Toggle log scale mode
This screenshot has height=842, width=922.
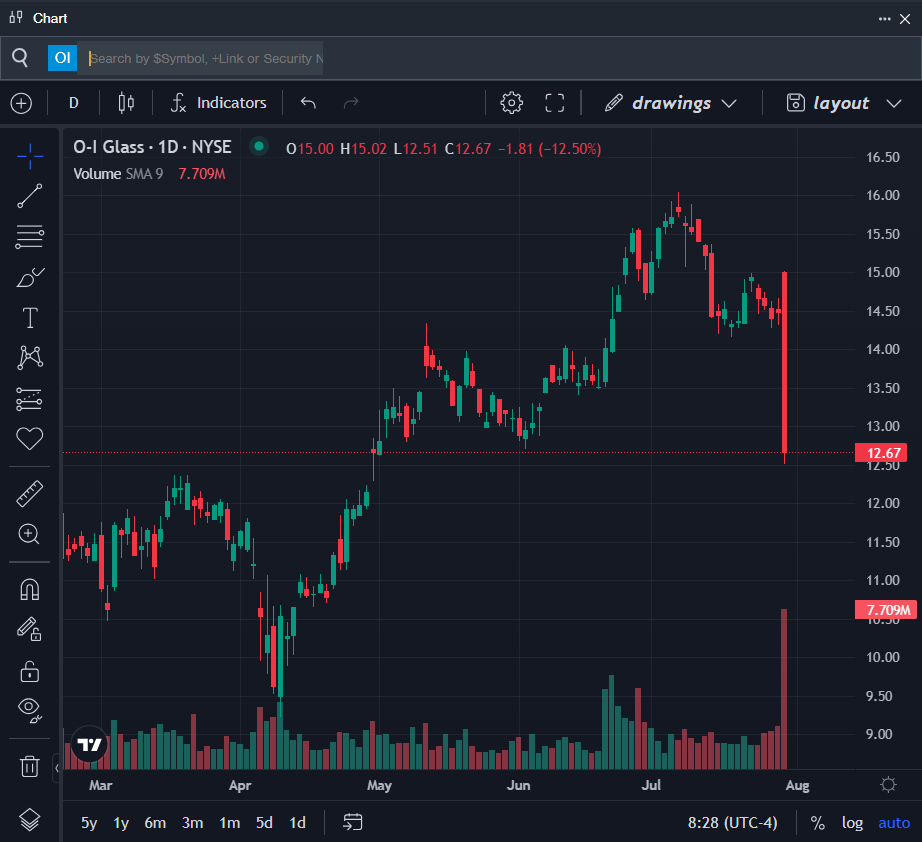[x=852, y=823]
